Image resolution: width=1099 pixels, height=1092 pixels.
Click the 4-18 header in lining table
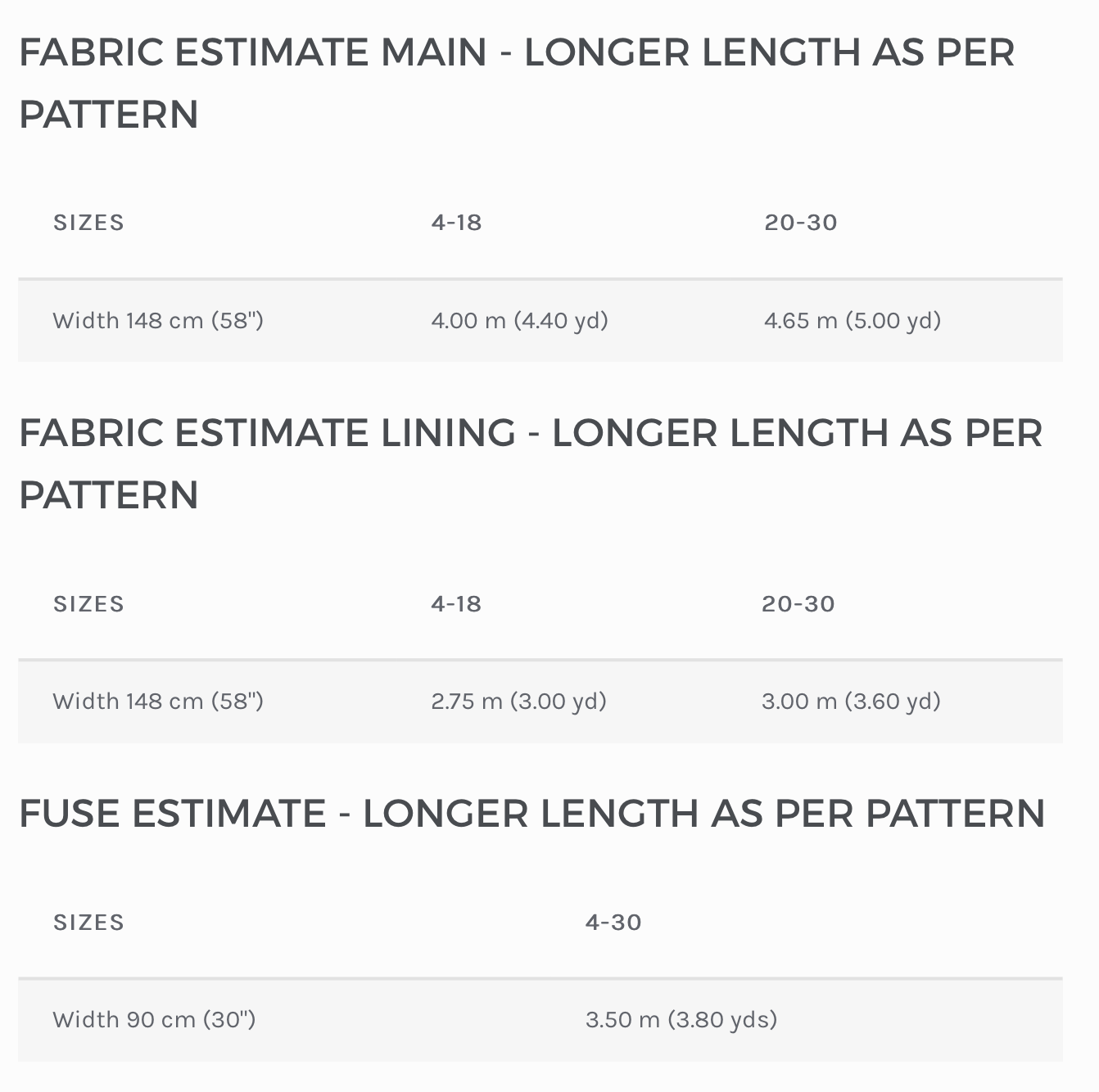tap(456, 604)
